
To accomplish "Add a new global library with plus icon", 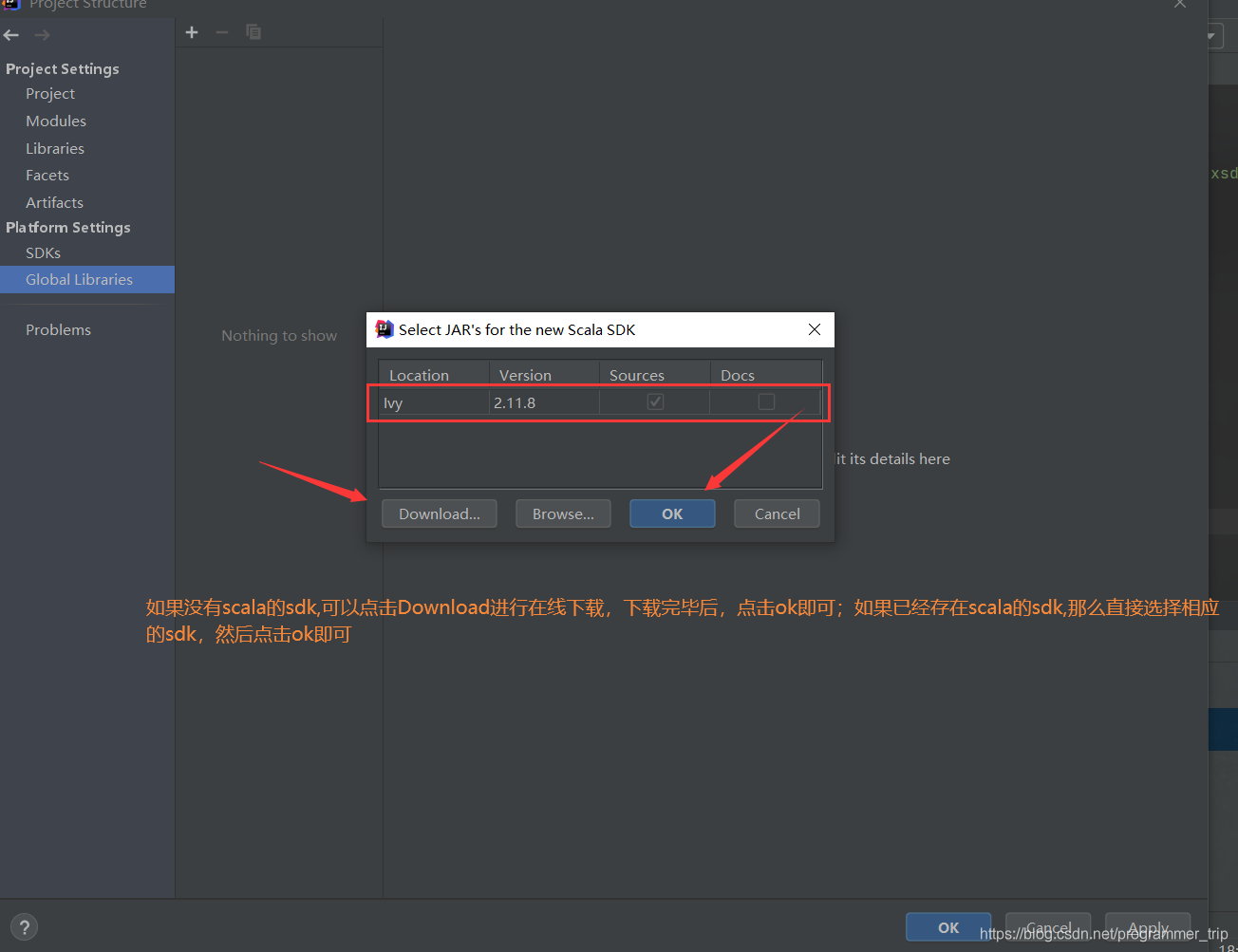I will pyautogui.click(x=192, y=32).
